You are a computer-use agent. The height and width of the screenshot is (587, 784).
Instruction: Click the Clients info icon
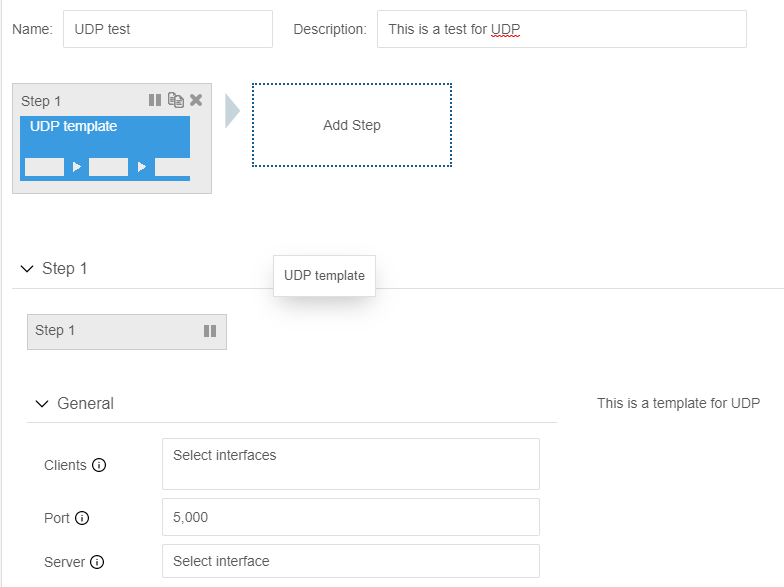pyautogui.click(x=99, y=465)
